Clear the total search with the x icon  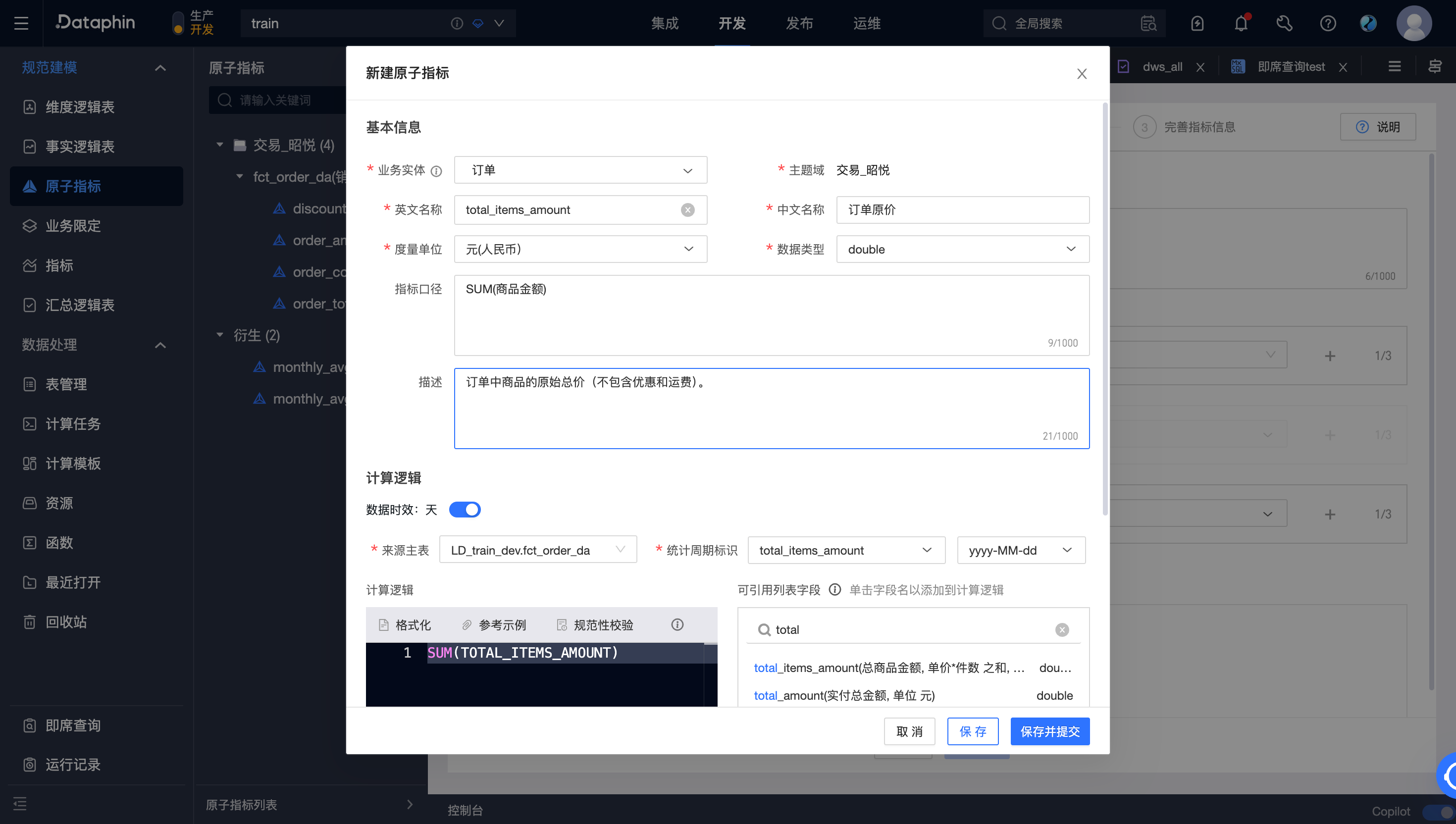click(1062, 629)
